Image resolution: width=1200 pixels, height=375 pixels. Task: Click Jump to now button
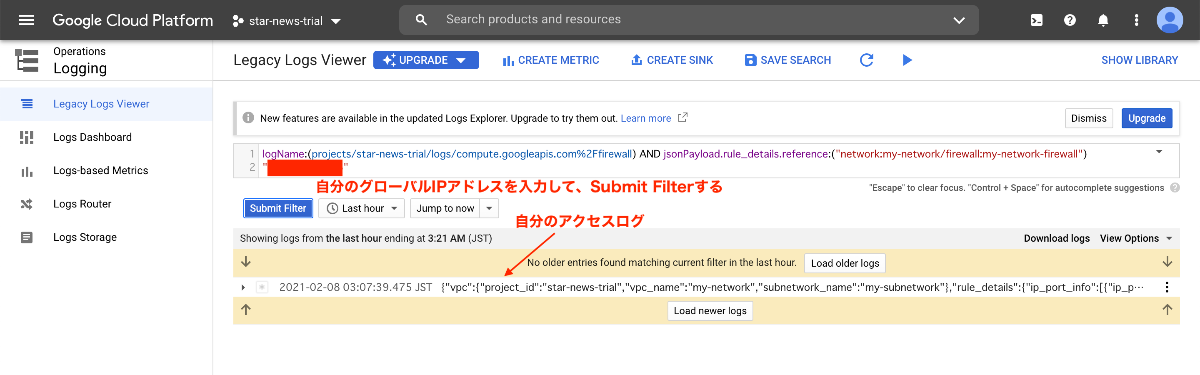[x=446, y=208]
